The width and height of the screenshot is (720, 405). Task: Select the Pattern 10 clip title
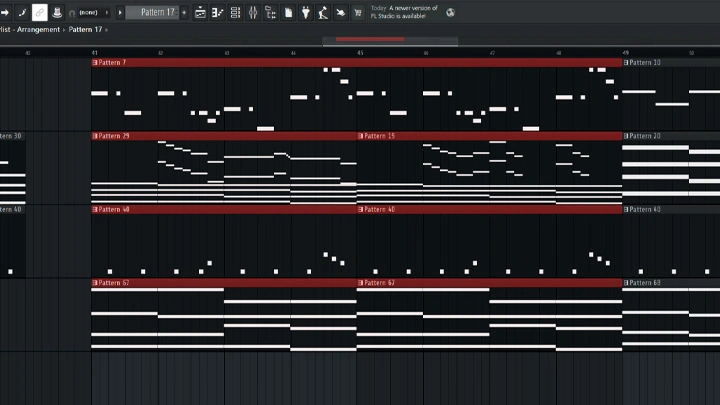click(x=645, y=62)
